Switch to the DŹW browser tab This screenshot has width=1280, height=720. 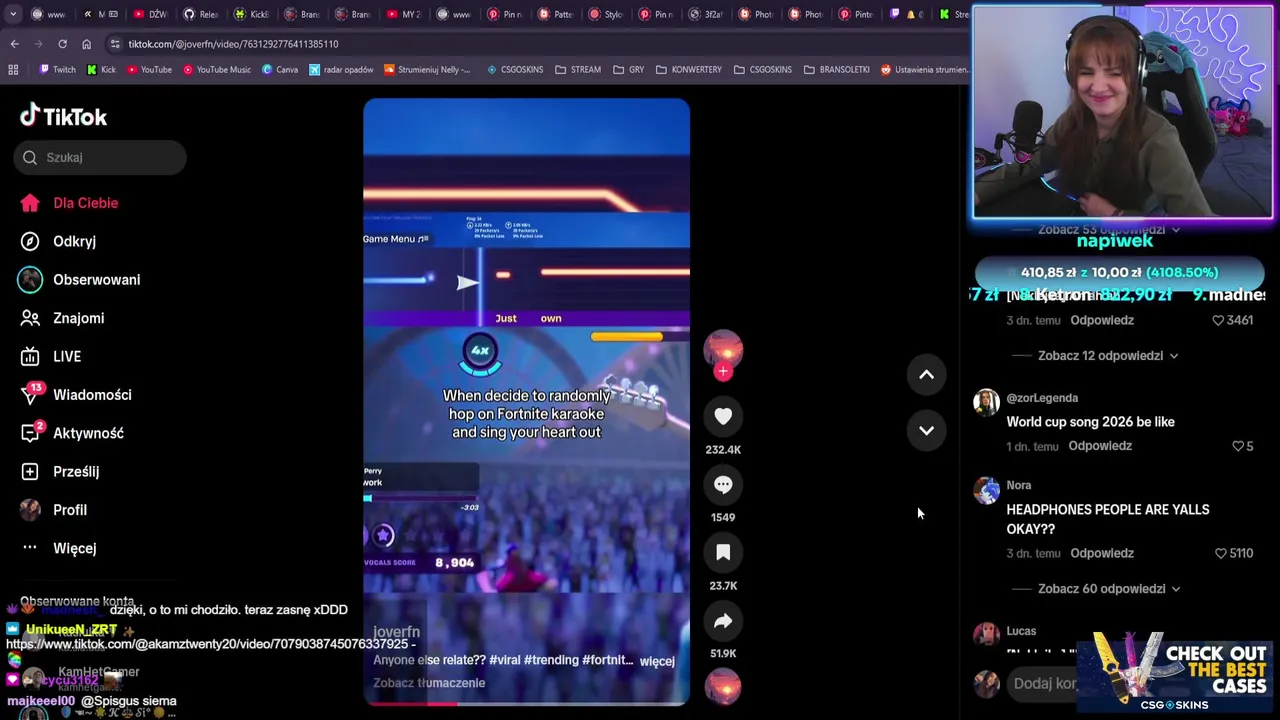[x=151, y=14]
